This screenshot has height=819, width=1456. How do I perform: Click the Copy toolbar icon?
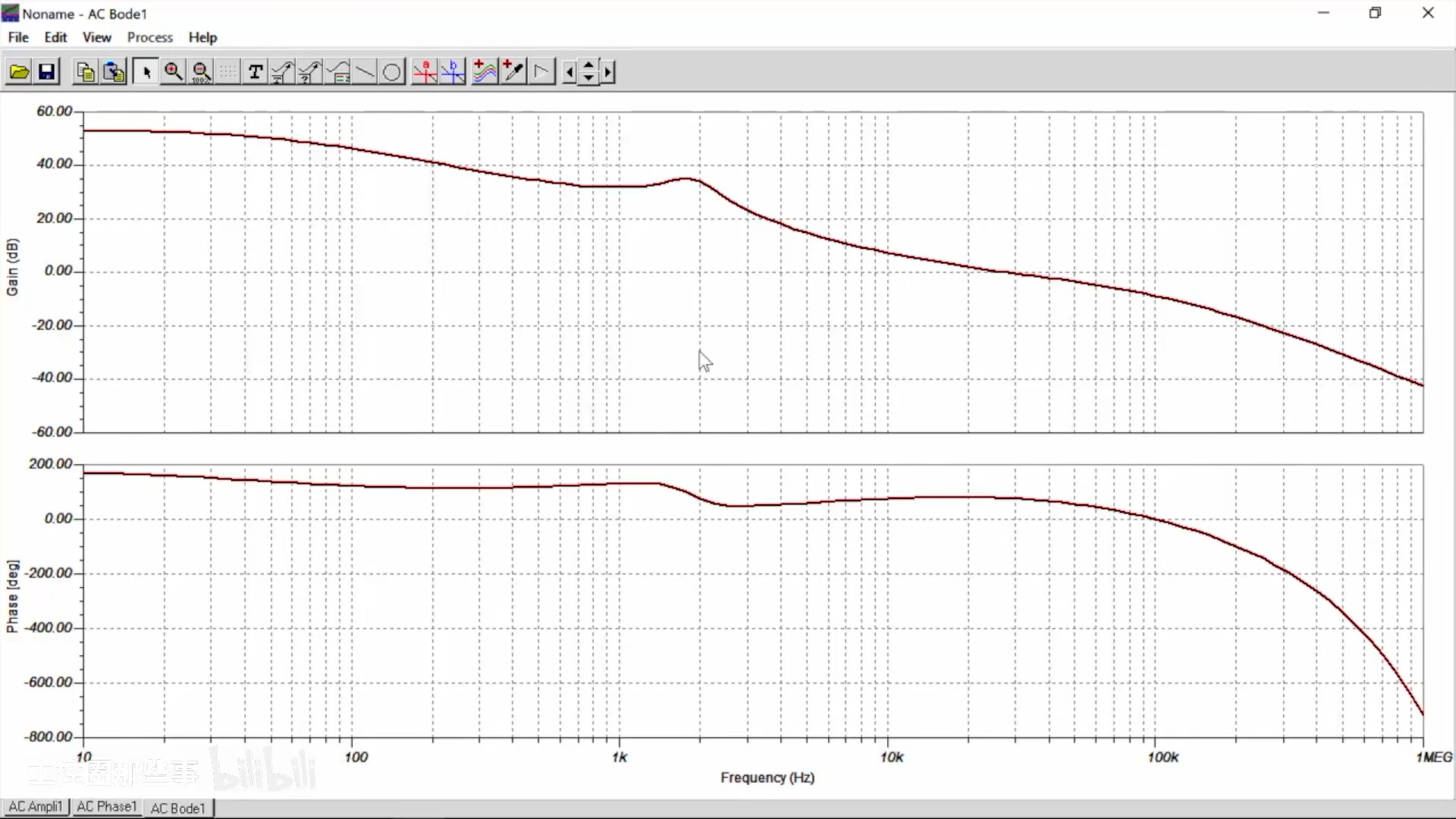tap(86, 72)
